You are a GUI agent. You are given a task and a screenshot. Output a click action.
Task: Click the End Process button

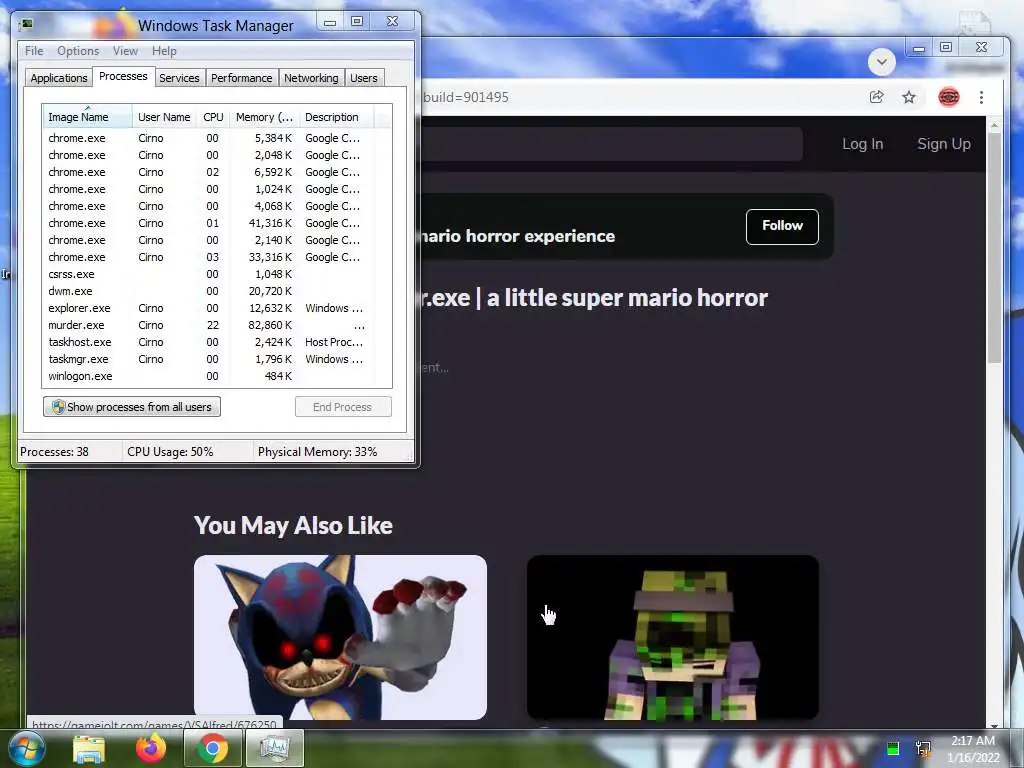343,407
